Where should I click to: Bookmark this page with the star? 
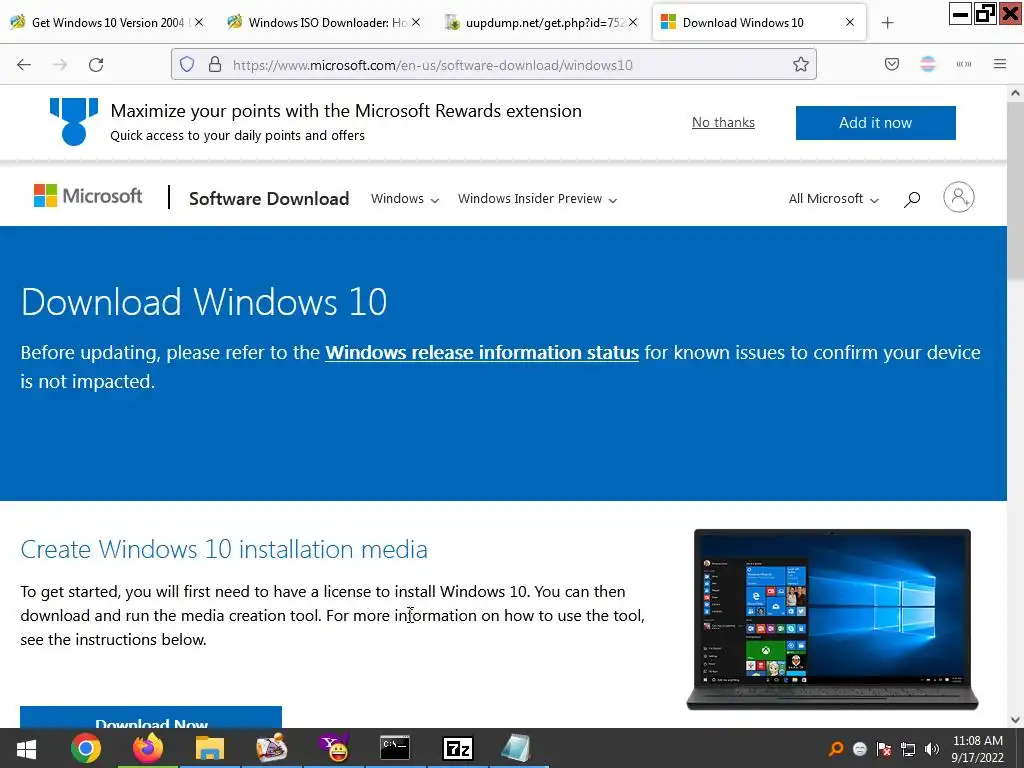point(801,64)
